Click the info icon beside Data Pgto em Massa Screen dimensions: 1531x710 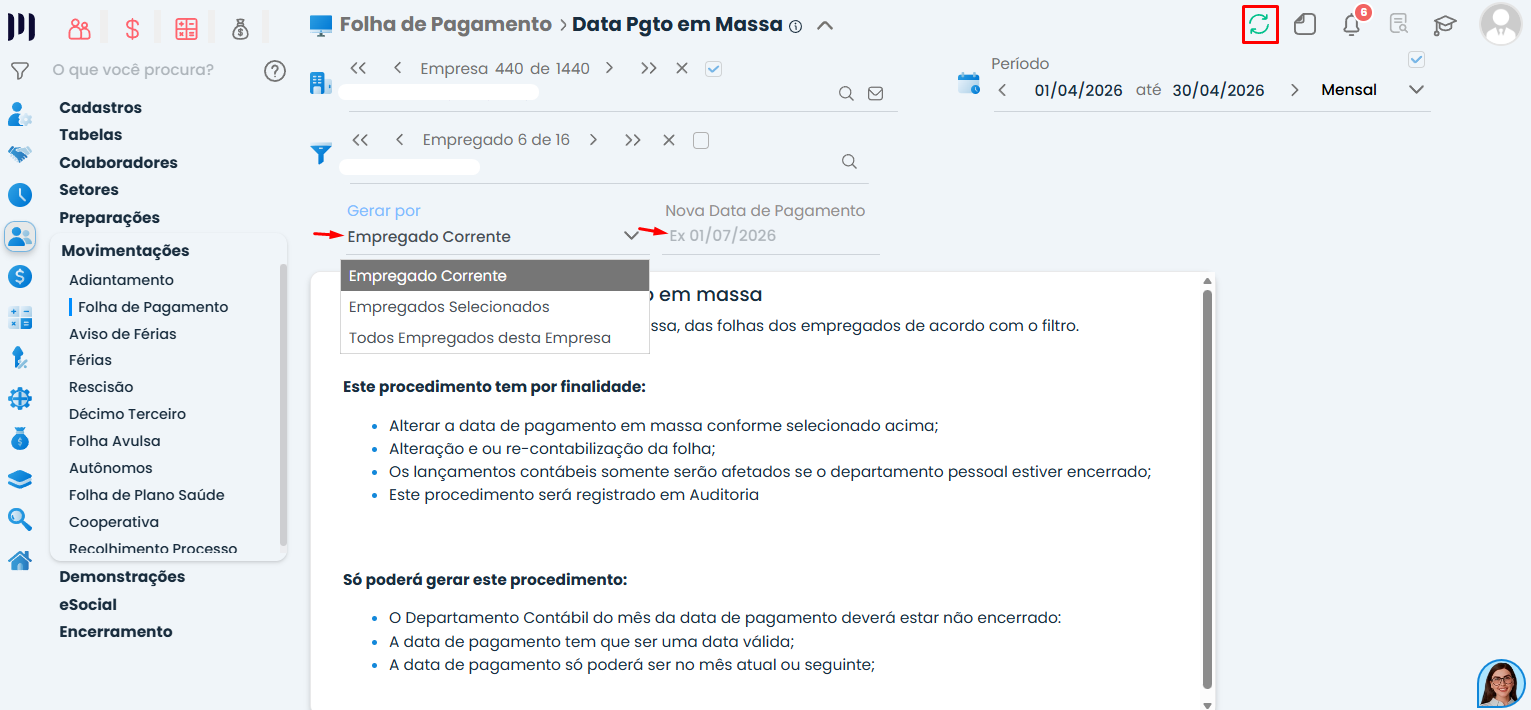[795, 27]
